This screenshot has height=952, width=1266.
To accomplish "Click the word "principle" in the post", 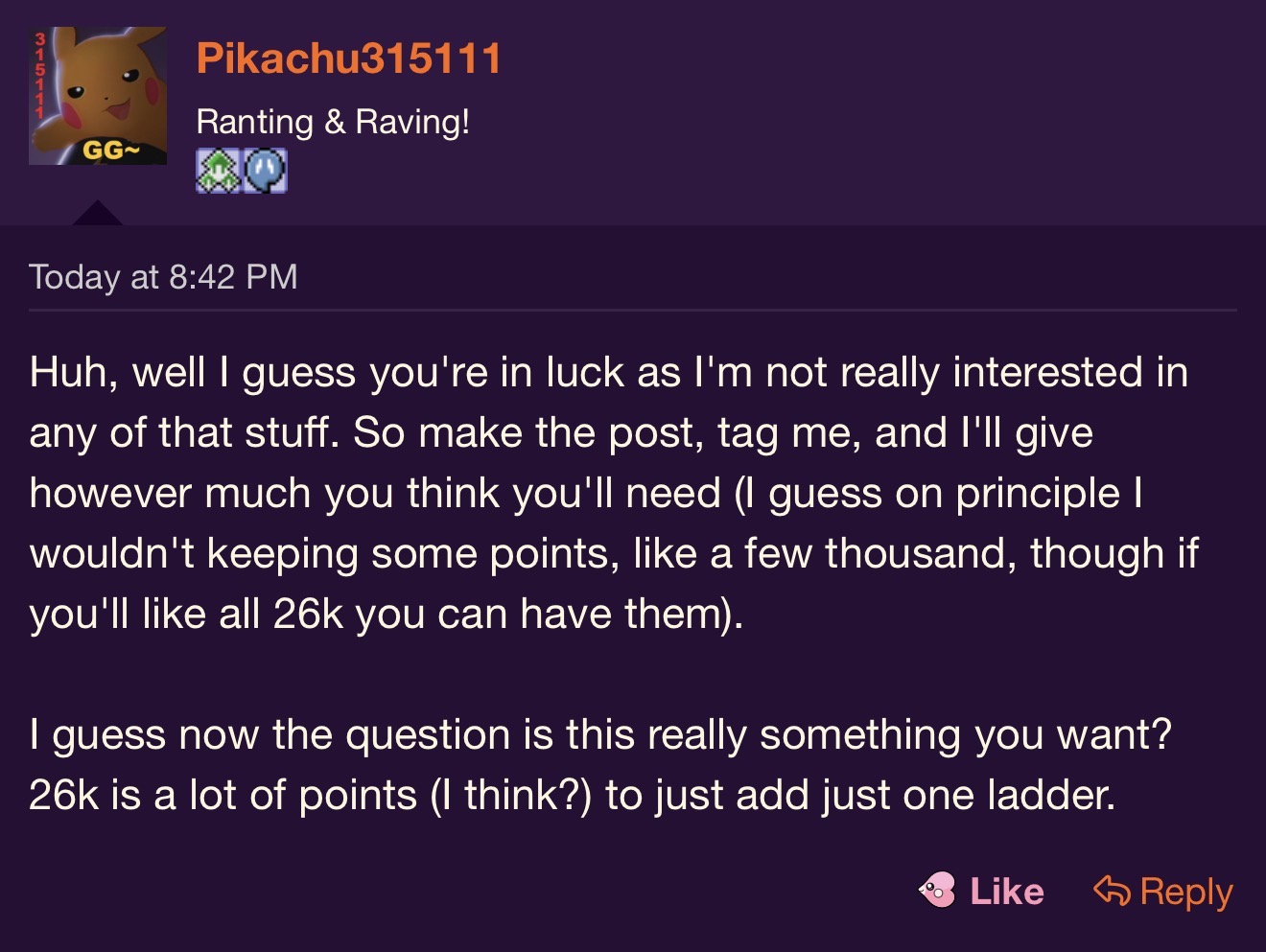I will (x=1038, y=494).
